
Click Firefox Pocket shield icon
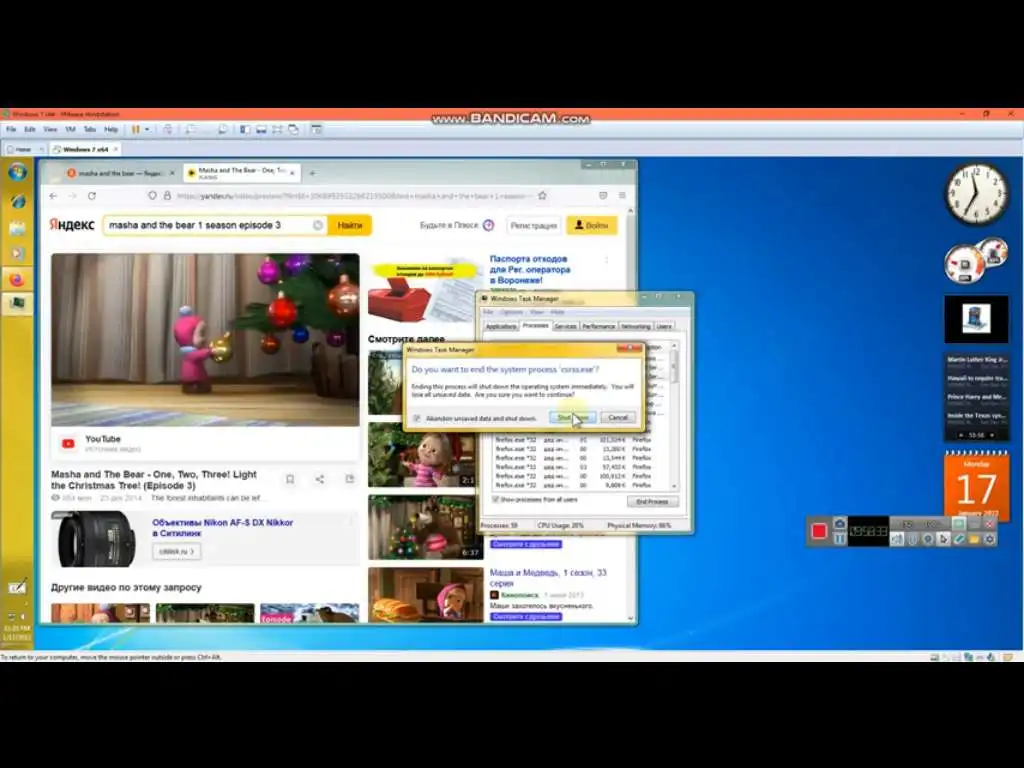tap(603, 195)
